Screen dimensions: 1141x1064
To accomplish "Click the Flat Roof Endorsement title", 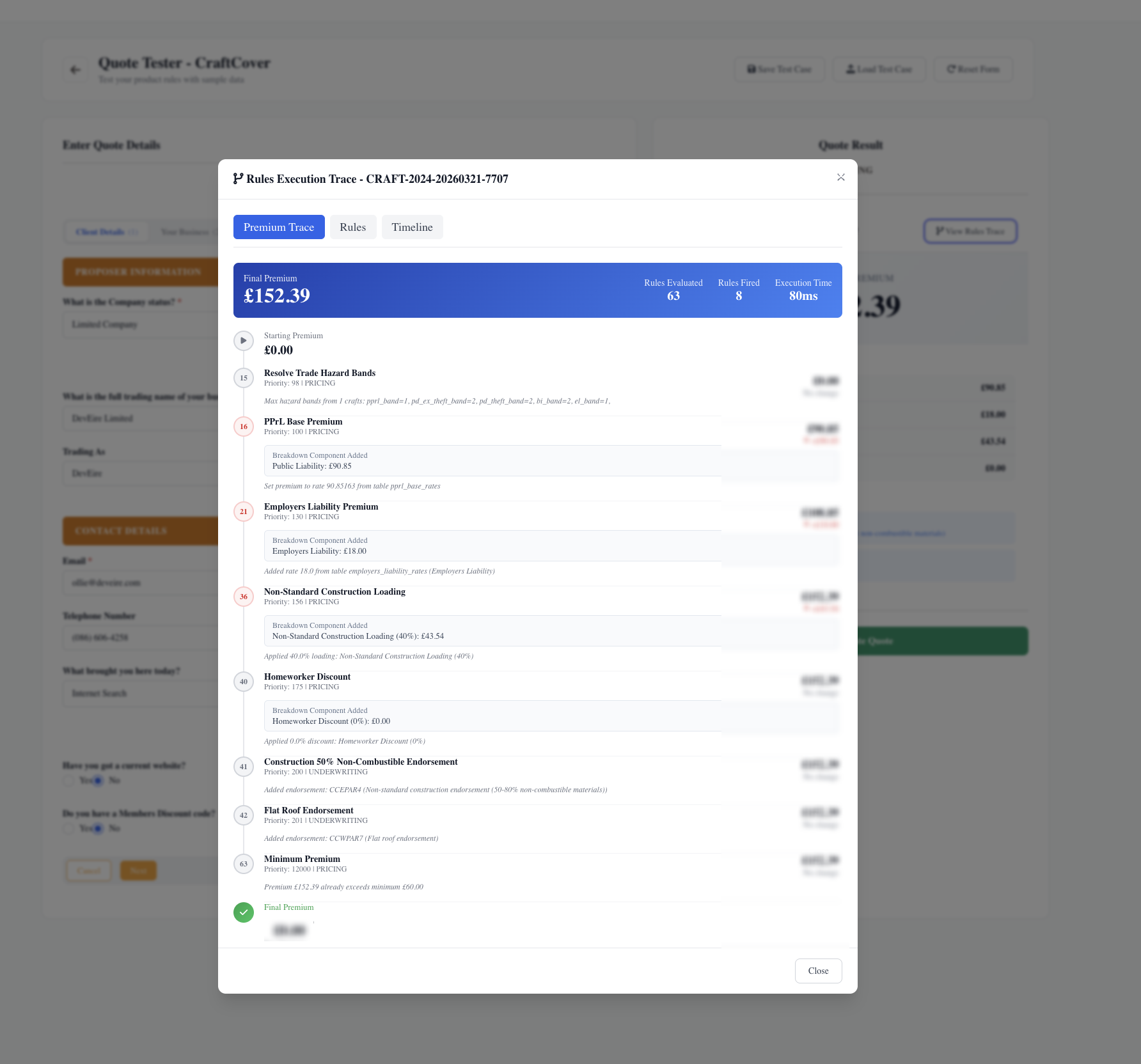I will point(308,810).
